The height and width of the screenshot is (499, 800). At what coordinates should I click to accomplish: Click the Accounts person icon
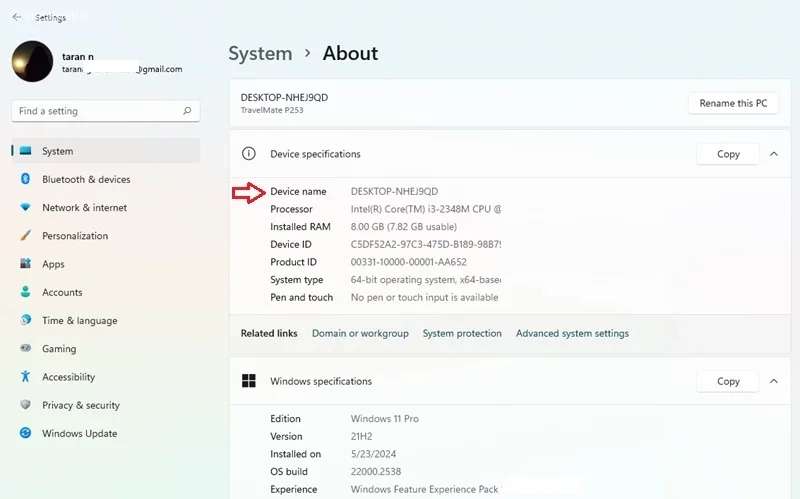click(26, 291)
